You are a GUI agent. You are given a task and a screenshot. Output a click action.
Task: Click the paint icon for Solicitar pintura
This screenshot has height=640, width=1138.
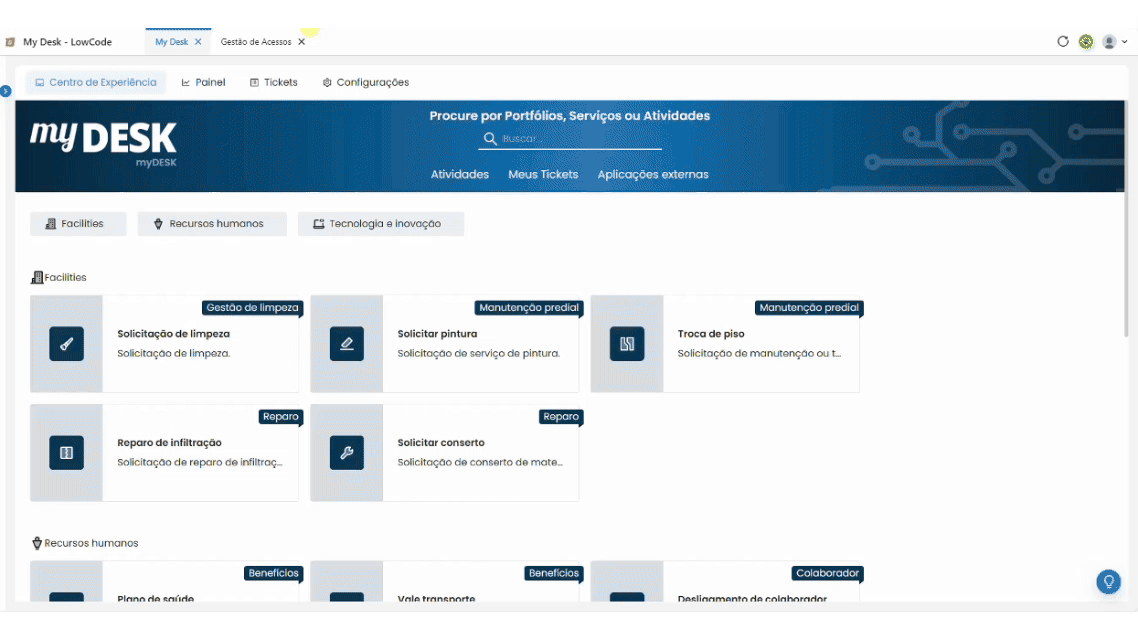click(x=347, y=344)
